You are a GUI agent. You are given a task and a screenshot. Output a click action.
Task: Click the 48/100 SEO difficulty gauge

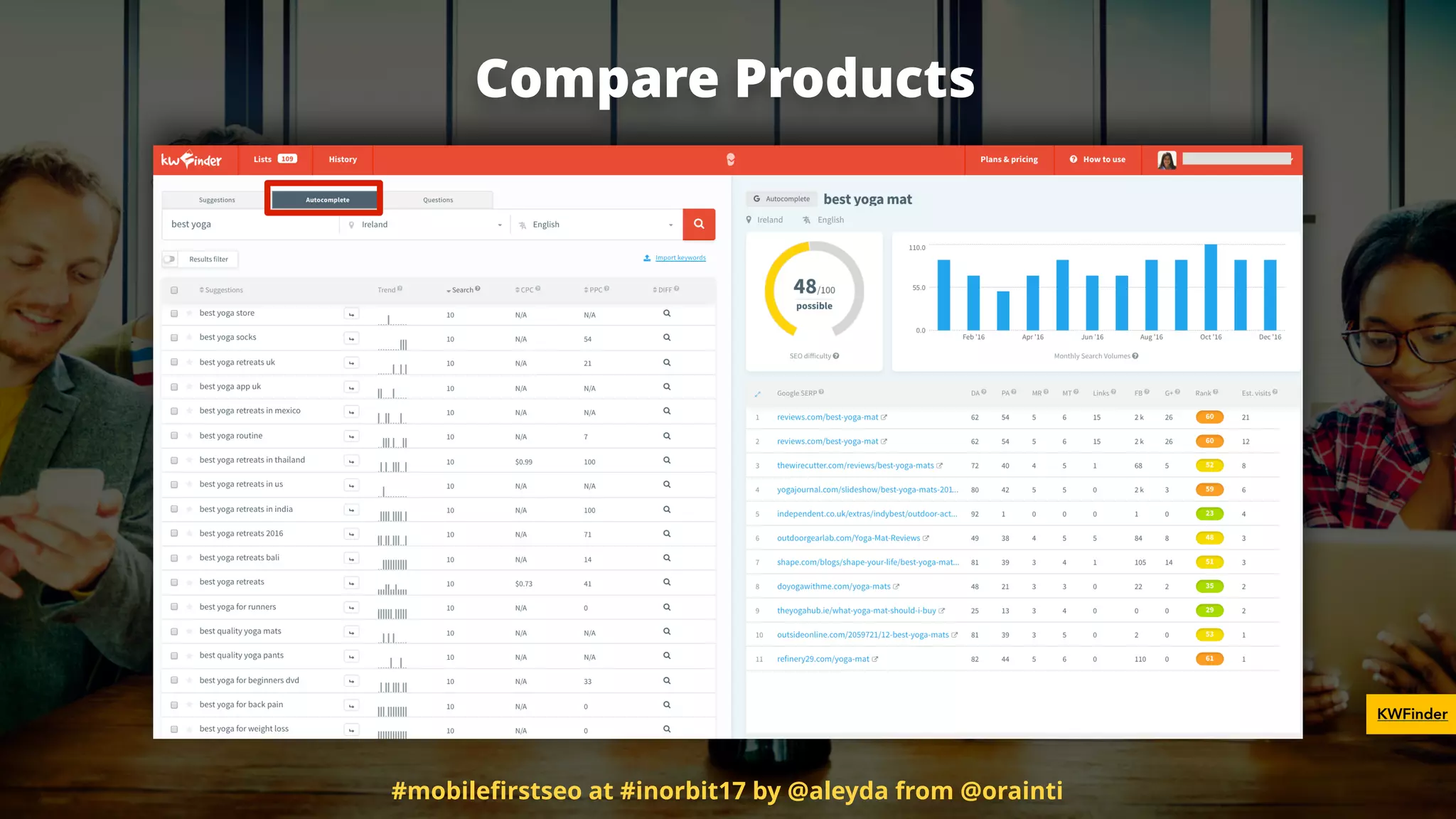tap(814, 289)
